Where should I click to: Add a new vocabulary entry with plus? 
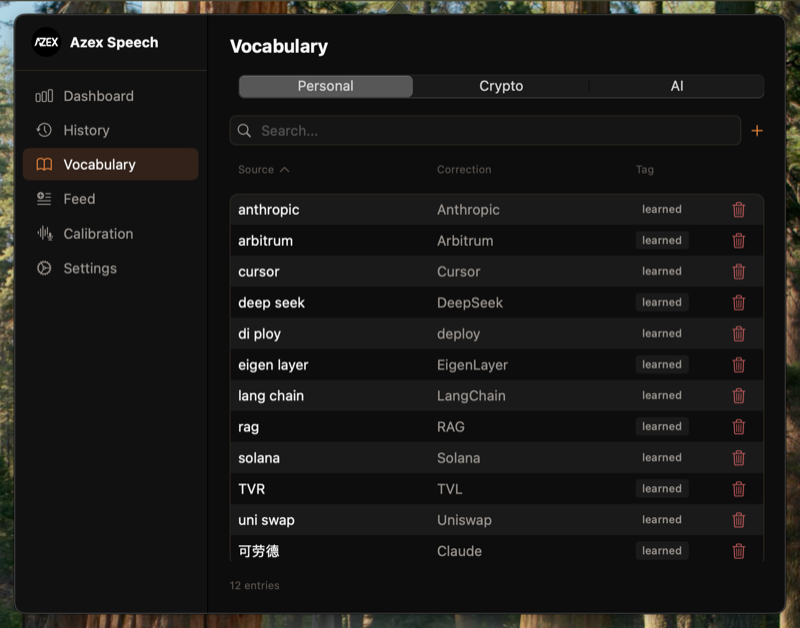point(757,131)
